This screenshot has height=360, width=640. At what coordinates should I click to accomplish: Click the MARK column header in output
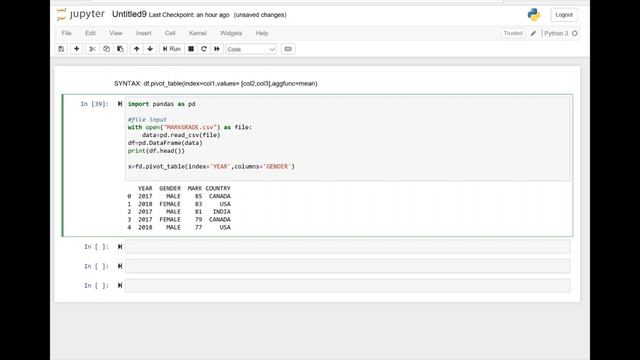(x=195, y=189)
